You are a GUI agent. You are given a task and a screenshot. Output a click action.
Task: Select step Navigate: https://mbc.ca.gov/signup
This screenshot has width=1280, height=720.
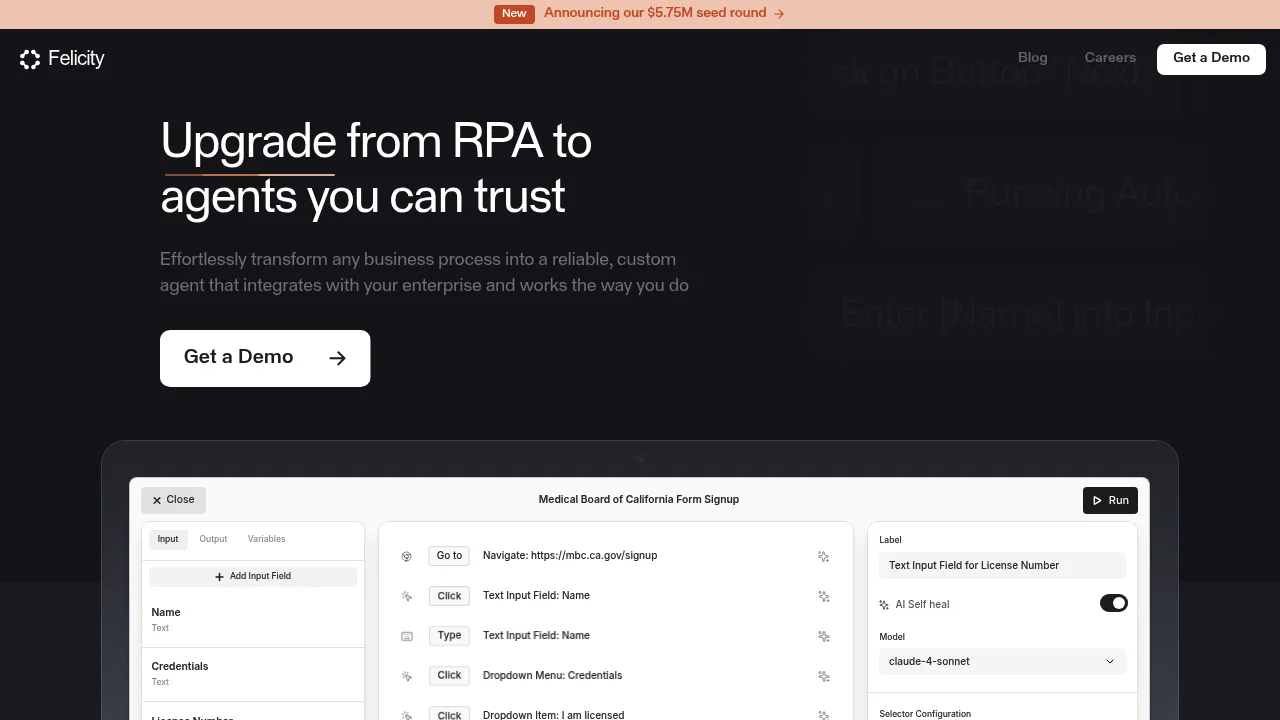click(x=570, y=556)
